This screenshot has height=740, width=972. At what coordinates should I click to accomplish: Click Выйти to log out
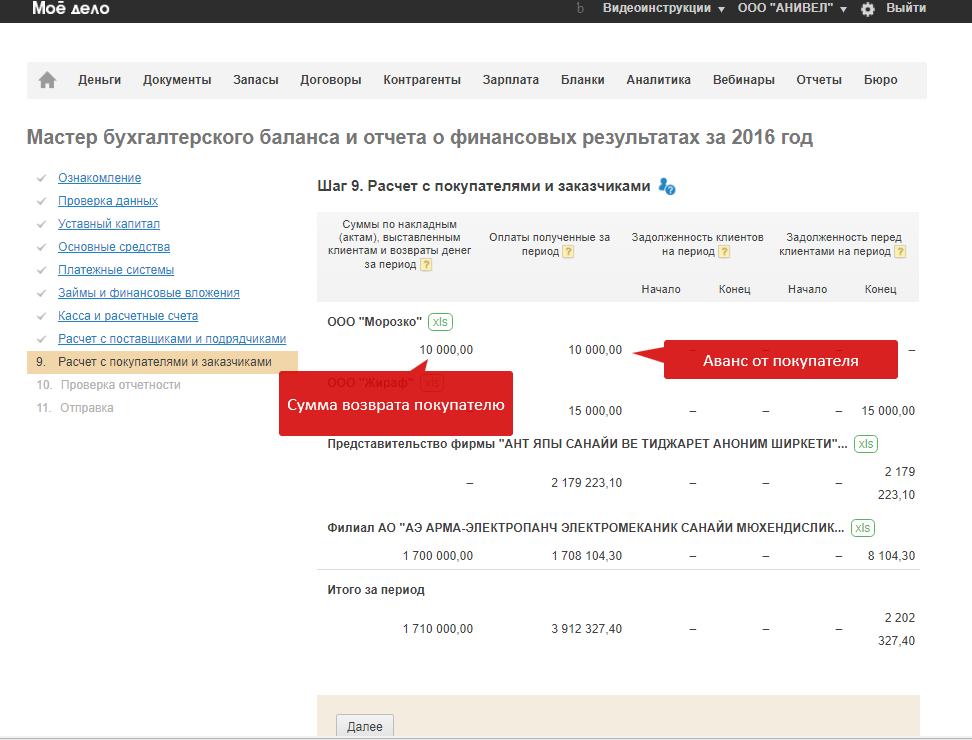pyautogui.click(x=905, y=8)
